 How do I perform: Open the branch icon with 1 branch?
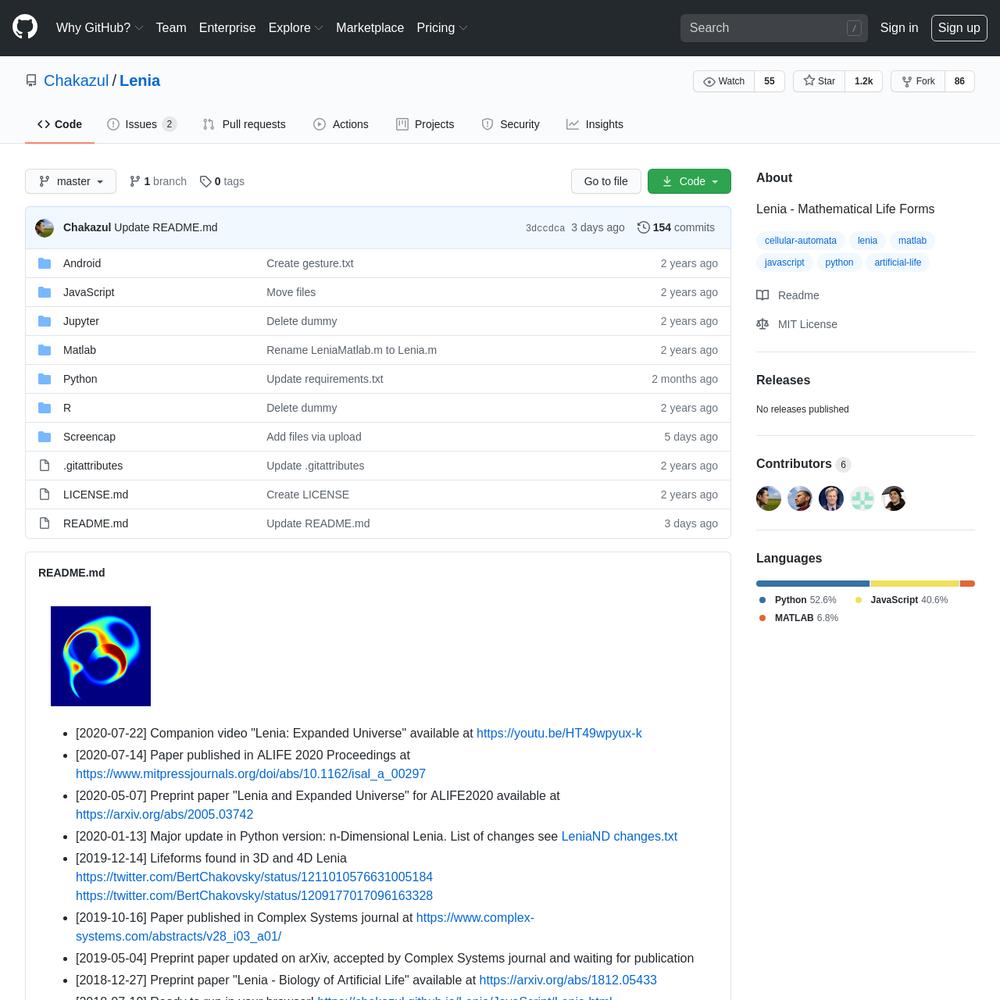(135, 181)
